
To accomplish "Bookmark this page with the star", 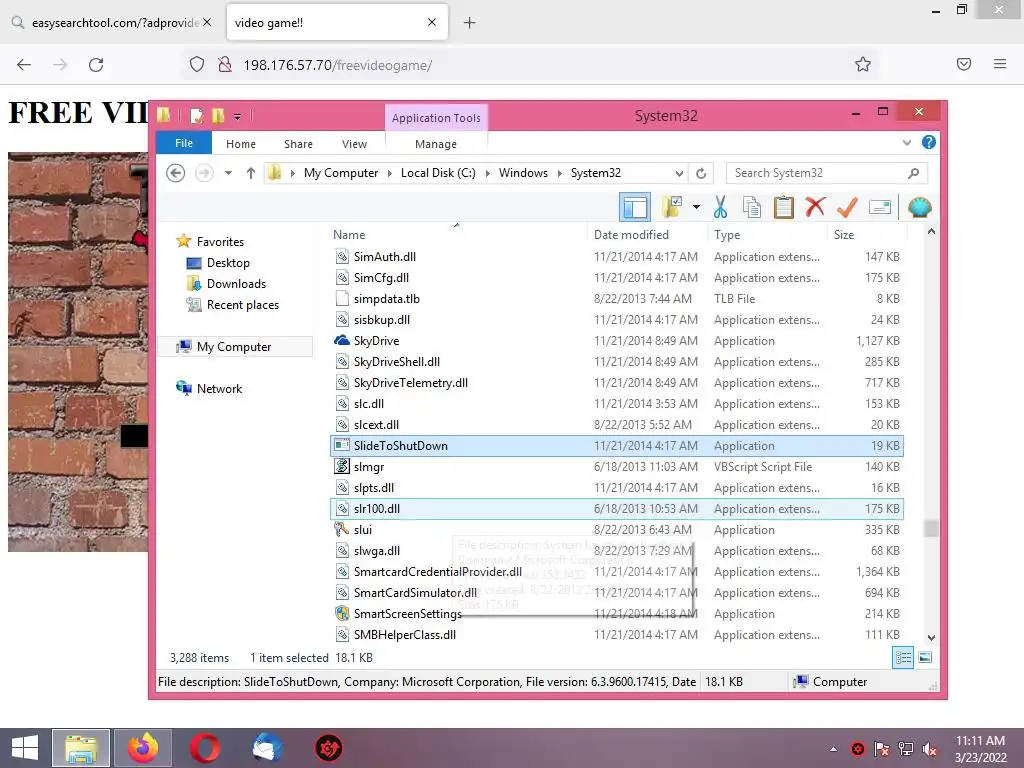I will (x=863, y=64).
